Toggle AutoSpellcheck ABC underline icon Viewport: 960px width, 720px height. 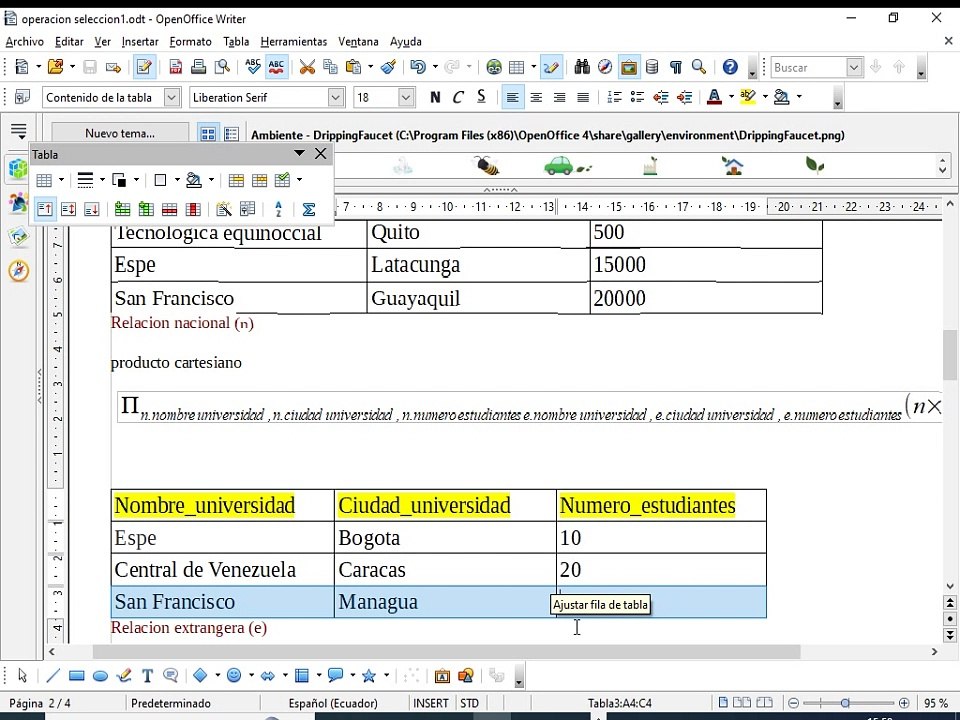point(276,67)
